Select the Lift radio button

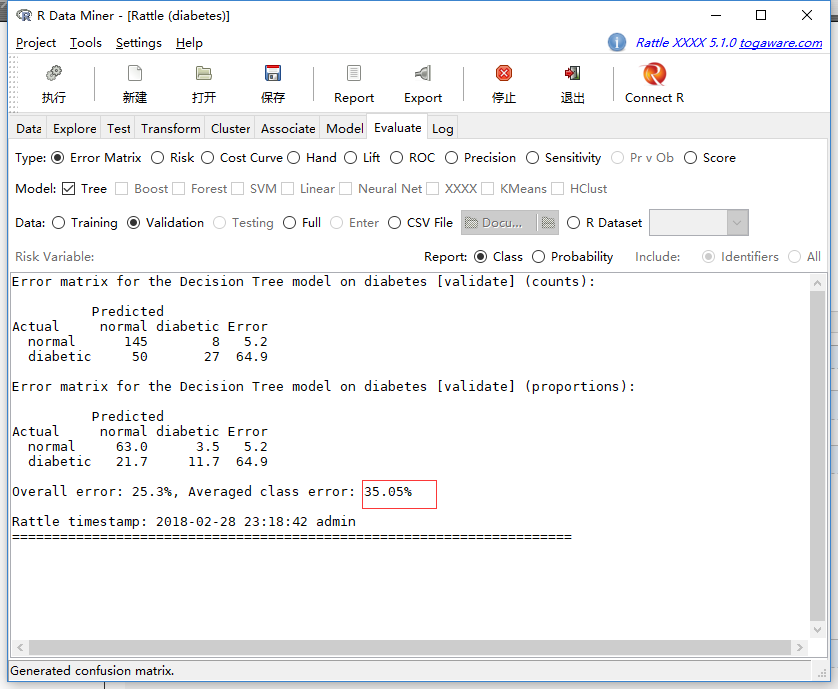point(351,158)
